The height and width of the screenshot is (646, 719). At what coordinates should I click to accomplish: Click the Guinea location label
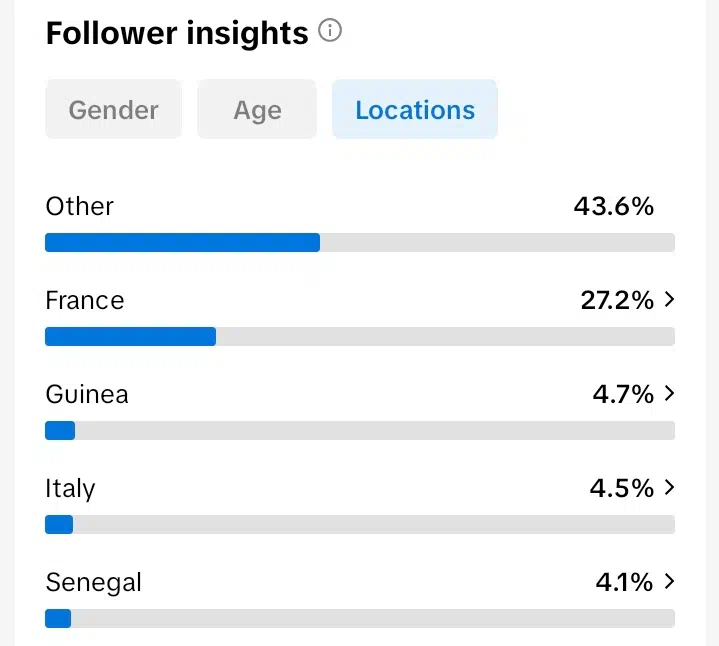[87, 394]
